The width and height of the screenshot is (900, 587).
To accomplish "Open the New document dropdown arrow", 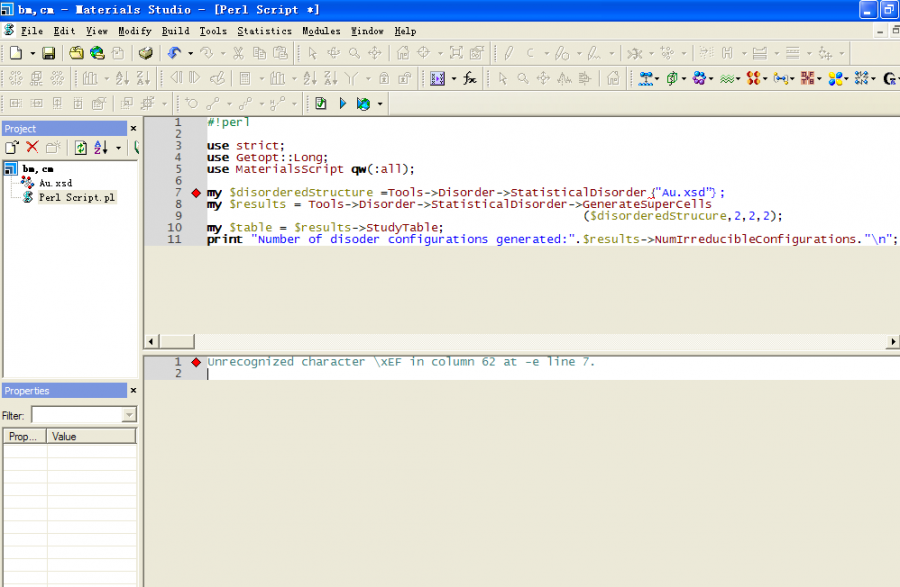I will [33, 53].
